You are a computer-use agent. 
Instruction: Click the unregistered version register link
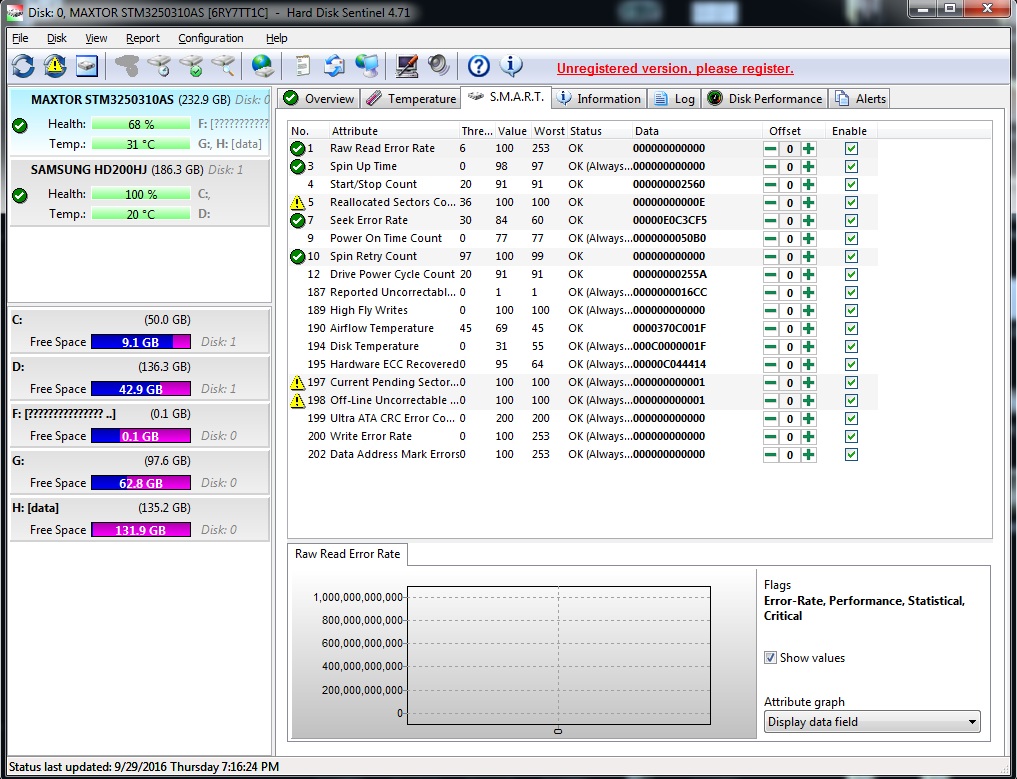[x=675, y=69]
